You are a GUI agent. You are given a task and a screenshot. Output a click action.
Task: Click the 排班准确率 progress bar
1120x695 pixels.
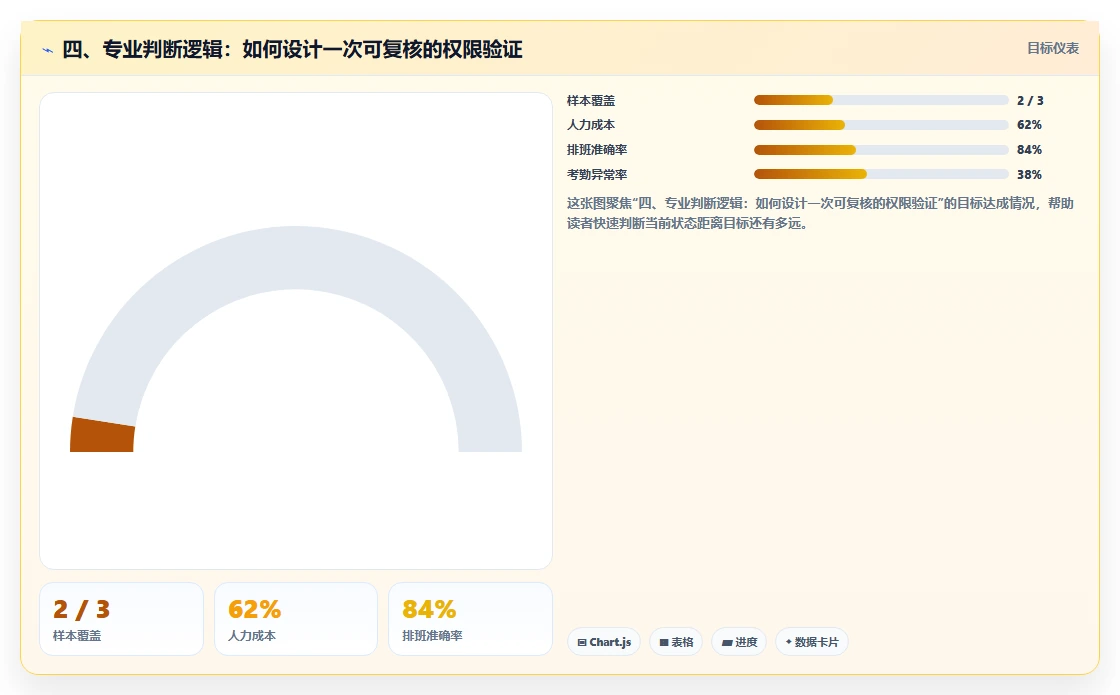click(x=881, y=150)
